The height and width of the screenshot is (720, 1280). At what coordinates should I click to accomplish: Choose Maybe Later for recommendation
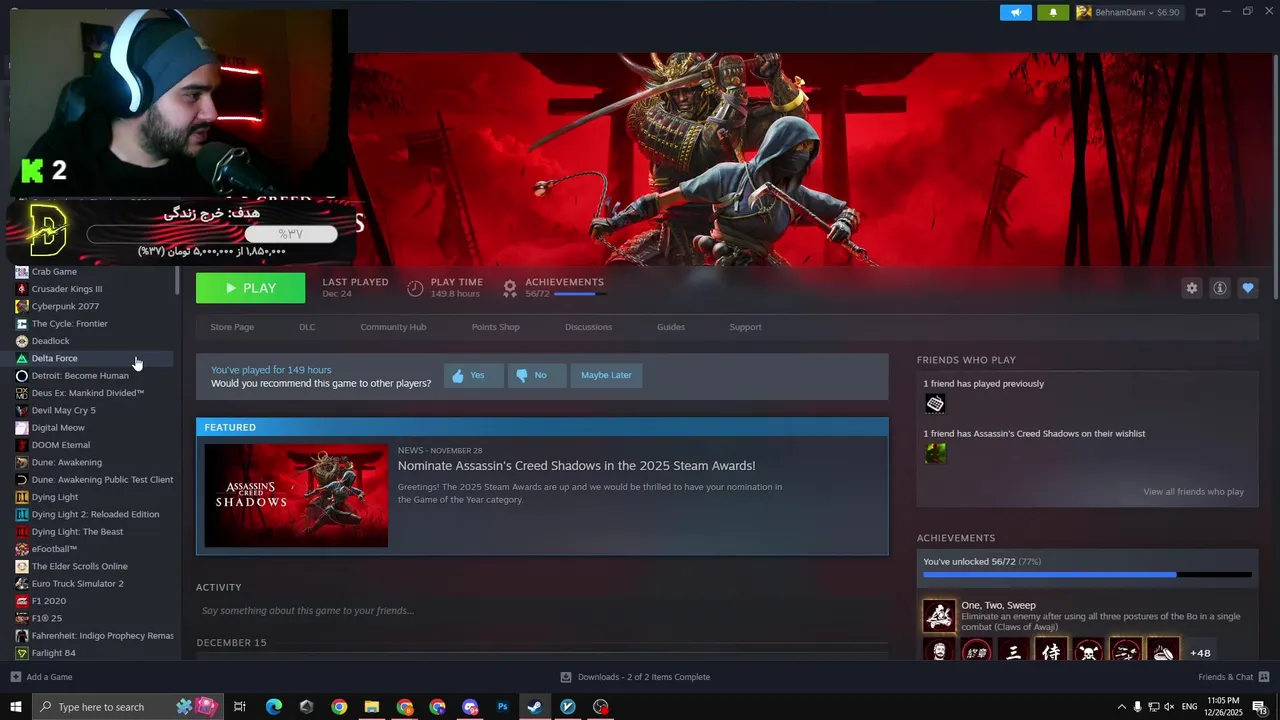[x=607, y=375]
